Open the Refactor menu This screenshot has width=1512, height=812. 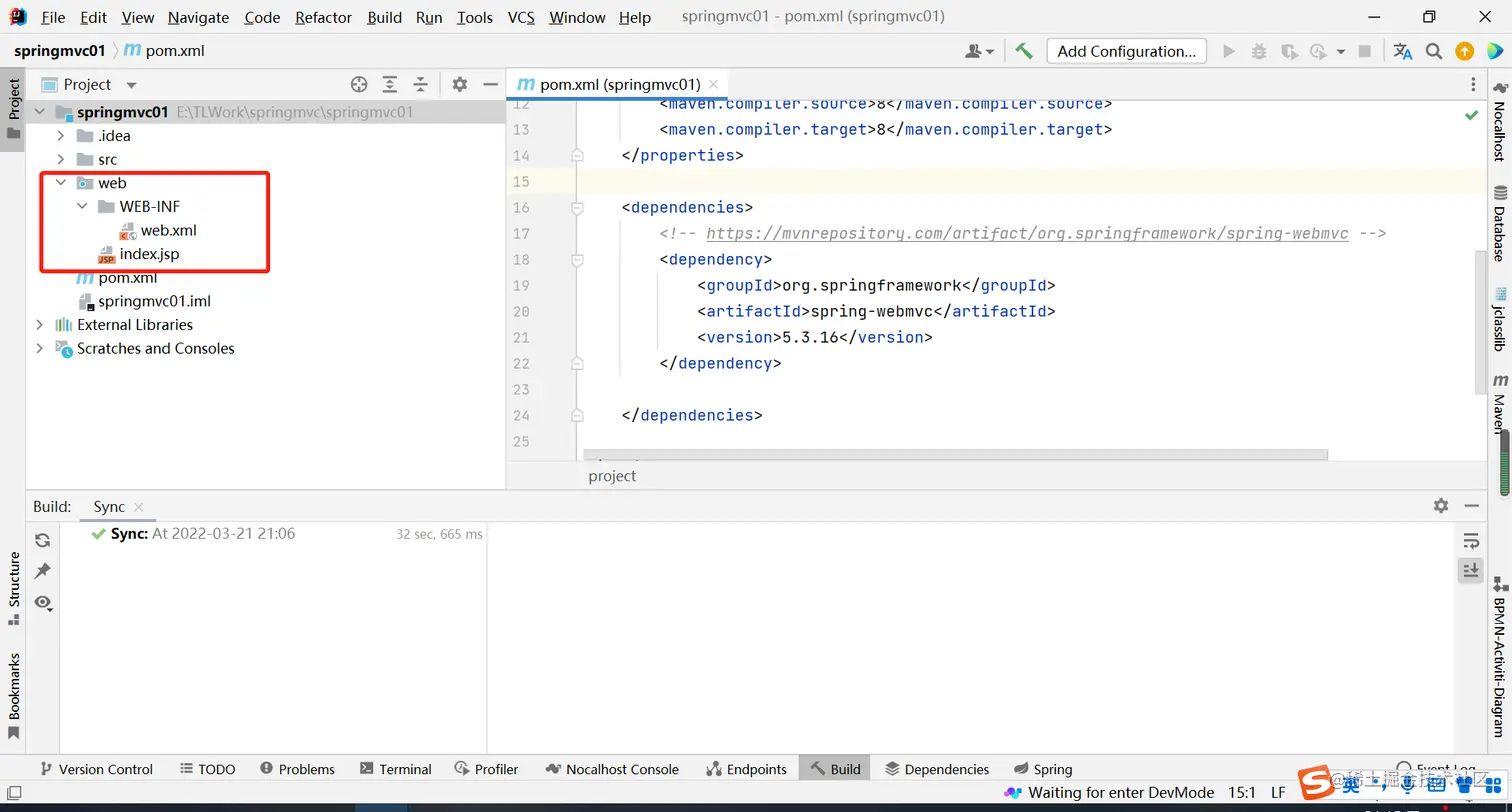coord(324,17)
